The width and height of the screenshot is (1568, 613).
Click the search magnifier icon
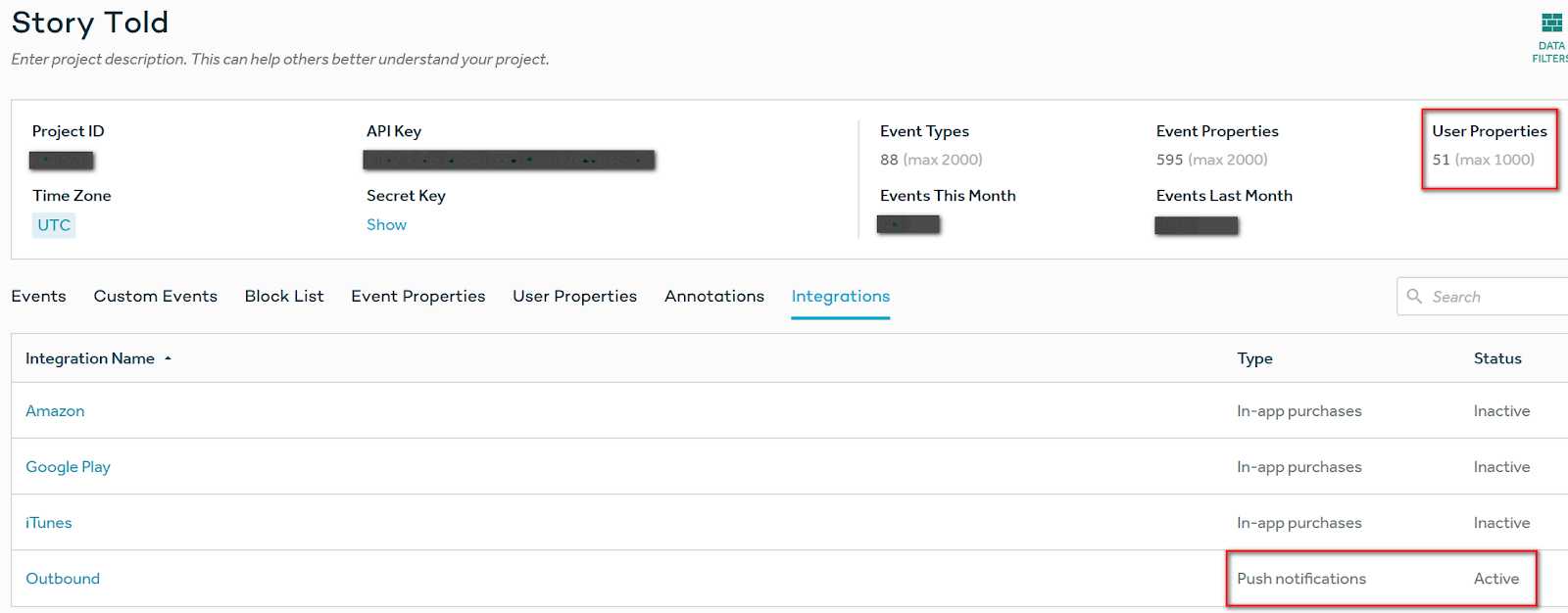pos(1414,296)
